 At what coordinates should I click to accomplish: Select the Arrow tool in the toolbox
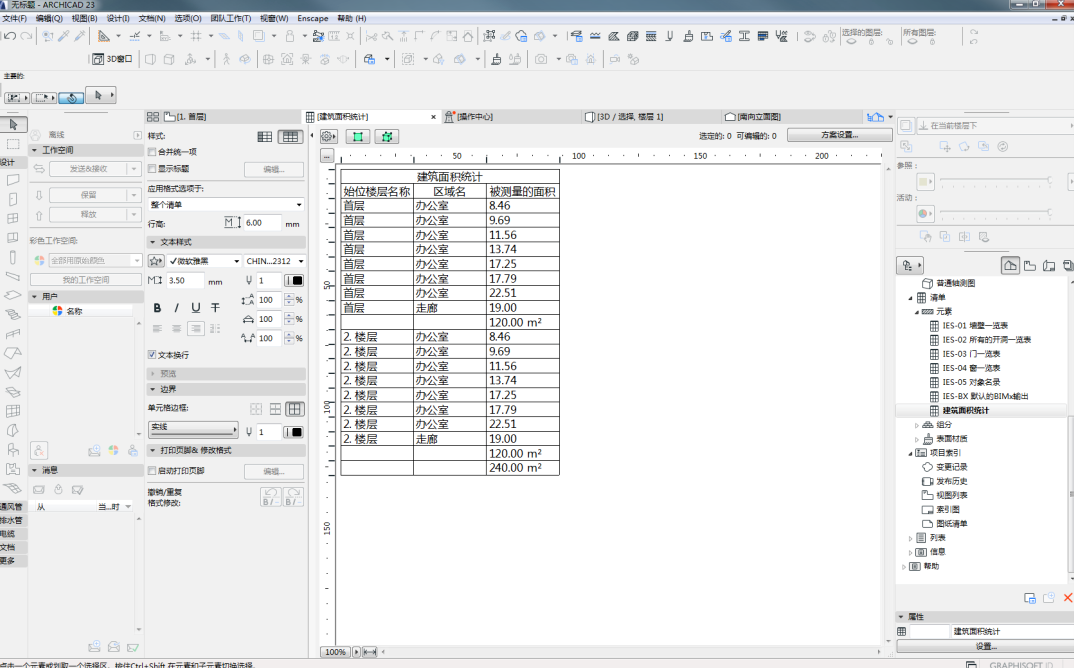[13, 124]
